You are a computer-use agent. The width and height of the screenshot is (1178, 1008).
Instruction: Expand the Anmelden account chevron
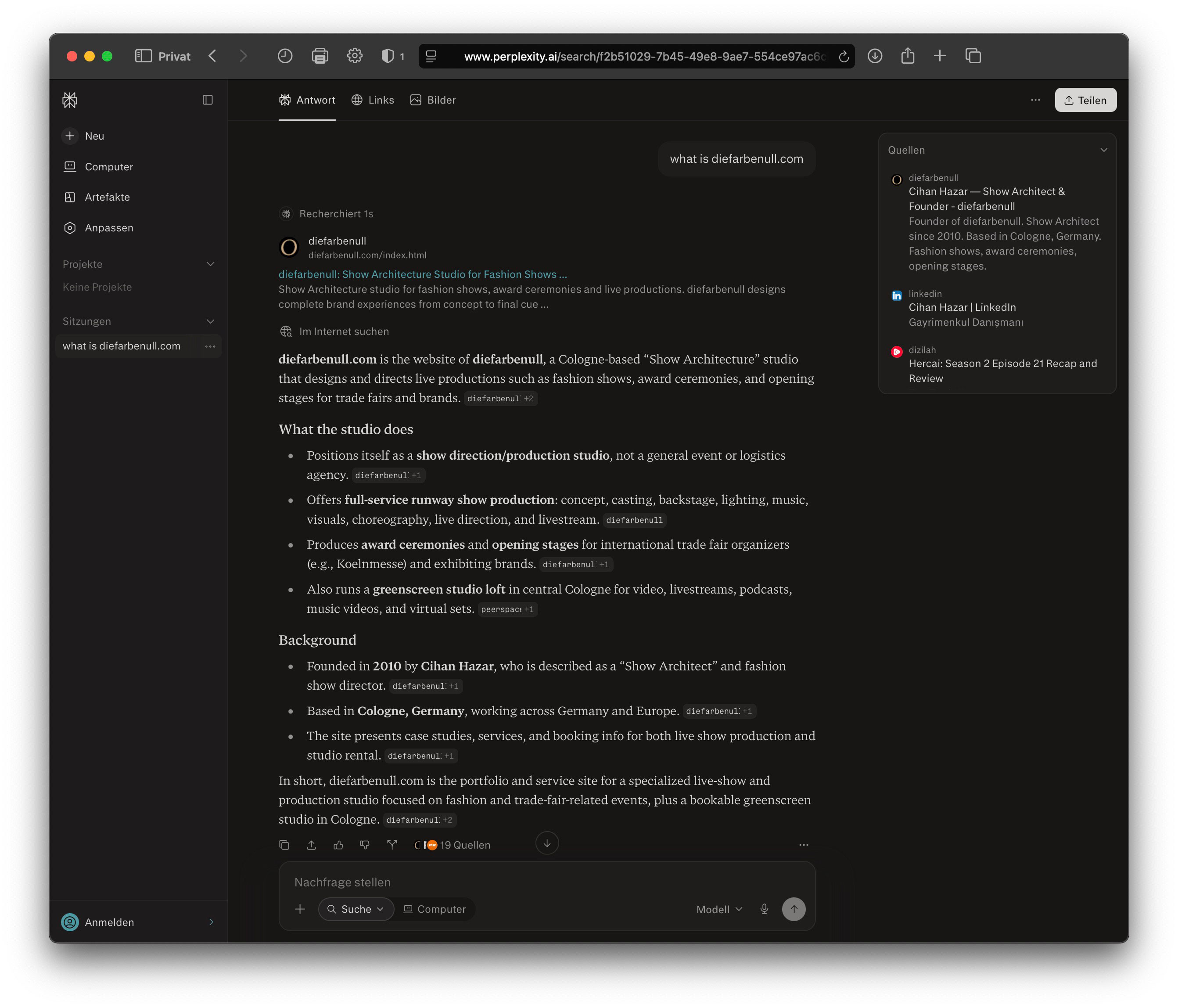(212, 922)
